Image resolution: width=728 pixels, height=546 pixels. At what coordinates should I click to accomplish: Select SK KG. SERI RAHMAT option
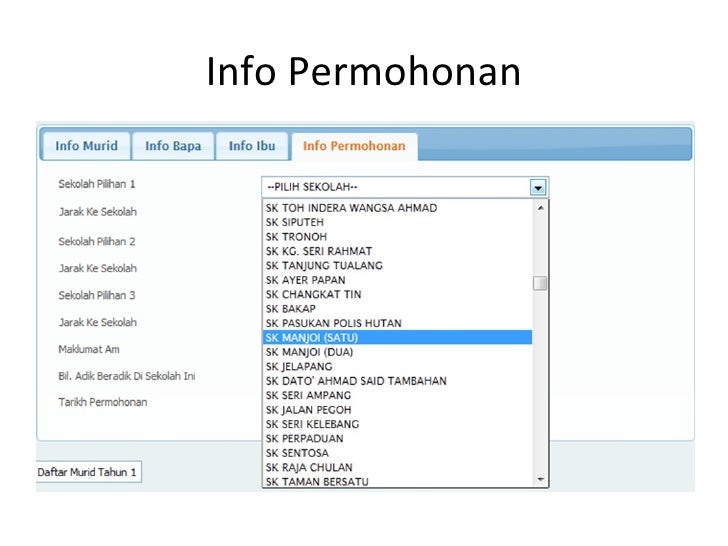click(397, 251)
